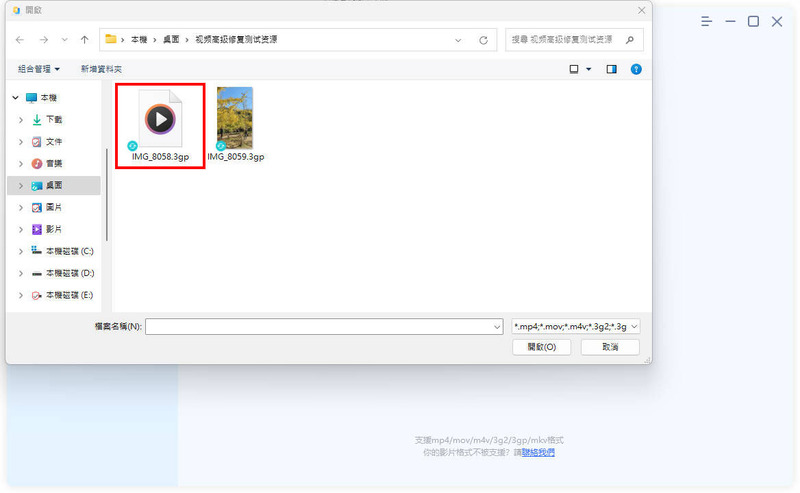This screenshot has width=800, height=493.
Task: Click file name IMG_8059.3gp label
Action: tap(236, 157)
